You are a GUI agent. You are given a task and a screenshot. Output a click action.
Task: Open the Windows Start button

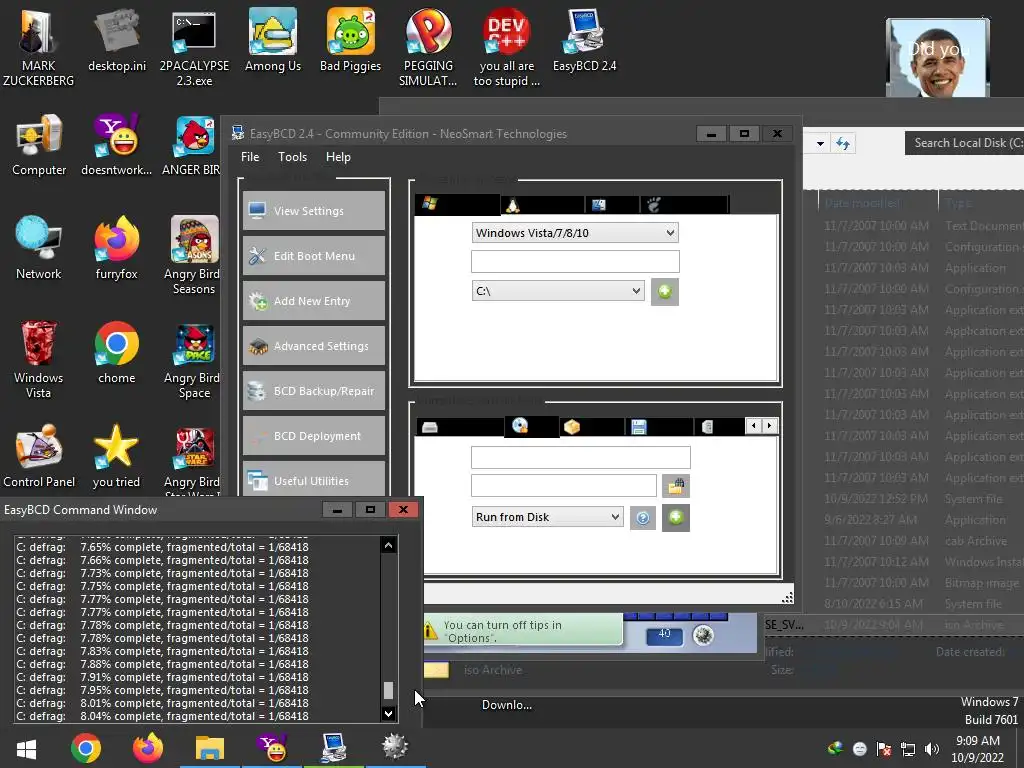coord(26,748)
